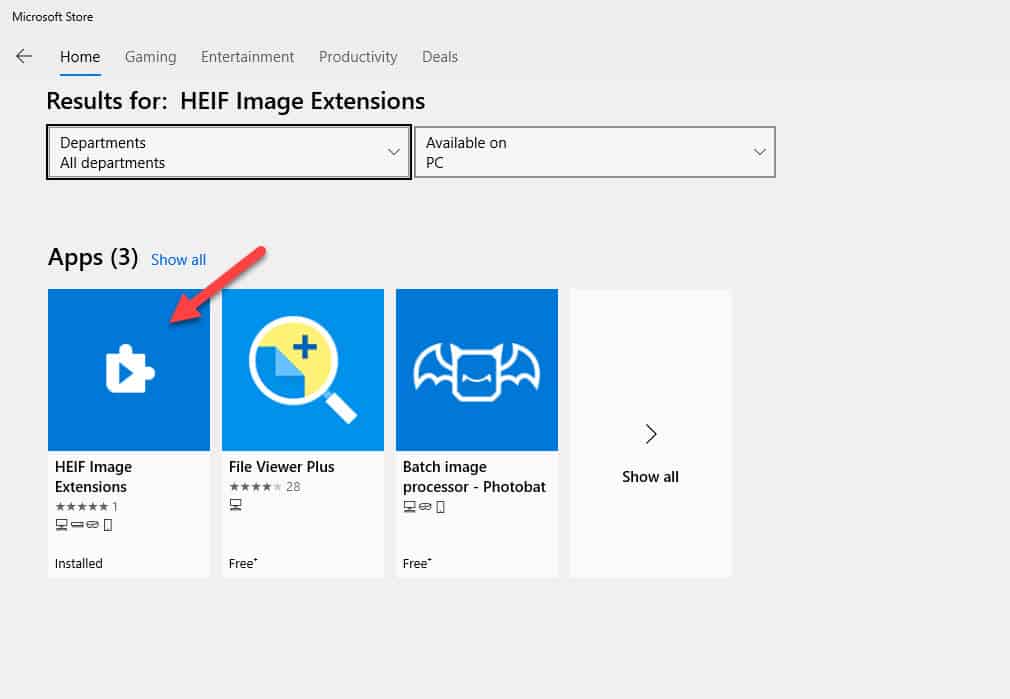The image size is (1010, 699).
Task: Open the HEIF Image Extensions puzzle-piece tile
Action: tap(129, 370)
